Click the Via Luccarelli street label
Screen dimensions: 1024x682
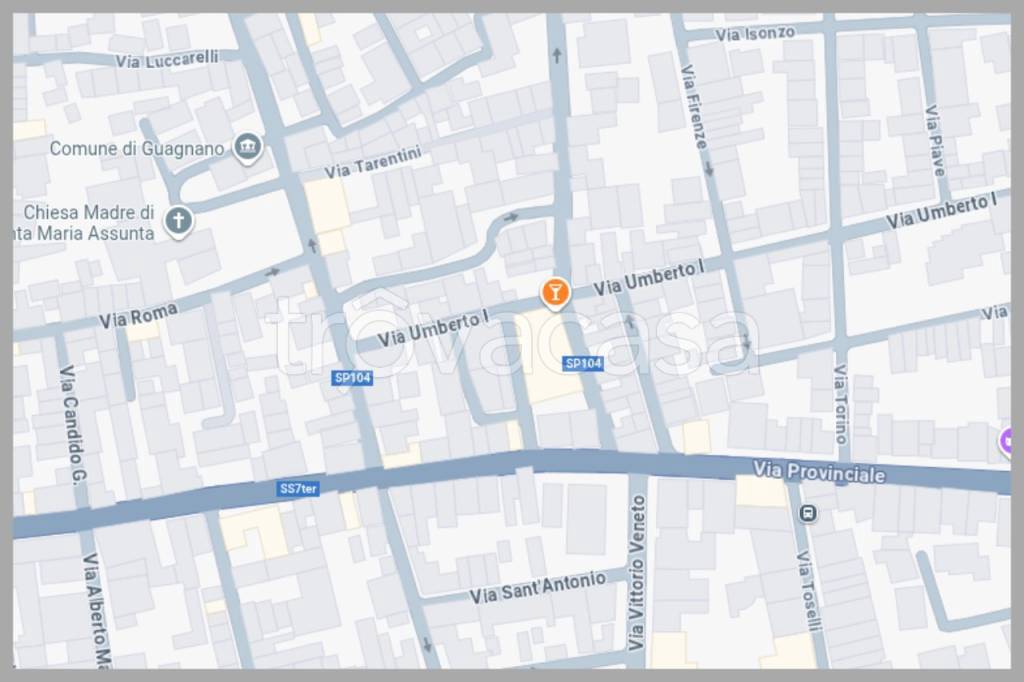[167, 59]
